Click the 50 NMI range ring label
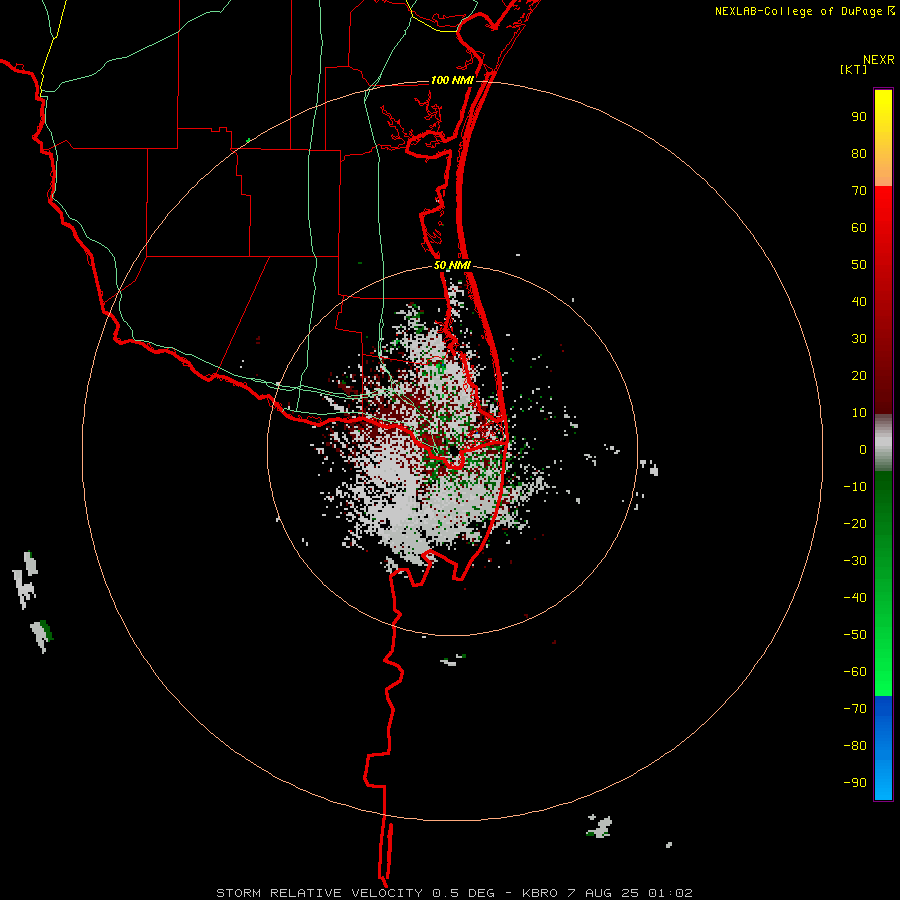The image size is (900, 900). [x=452, y=265]
